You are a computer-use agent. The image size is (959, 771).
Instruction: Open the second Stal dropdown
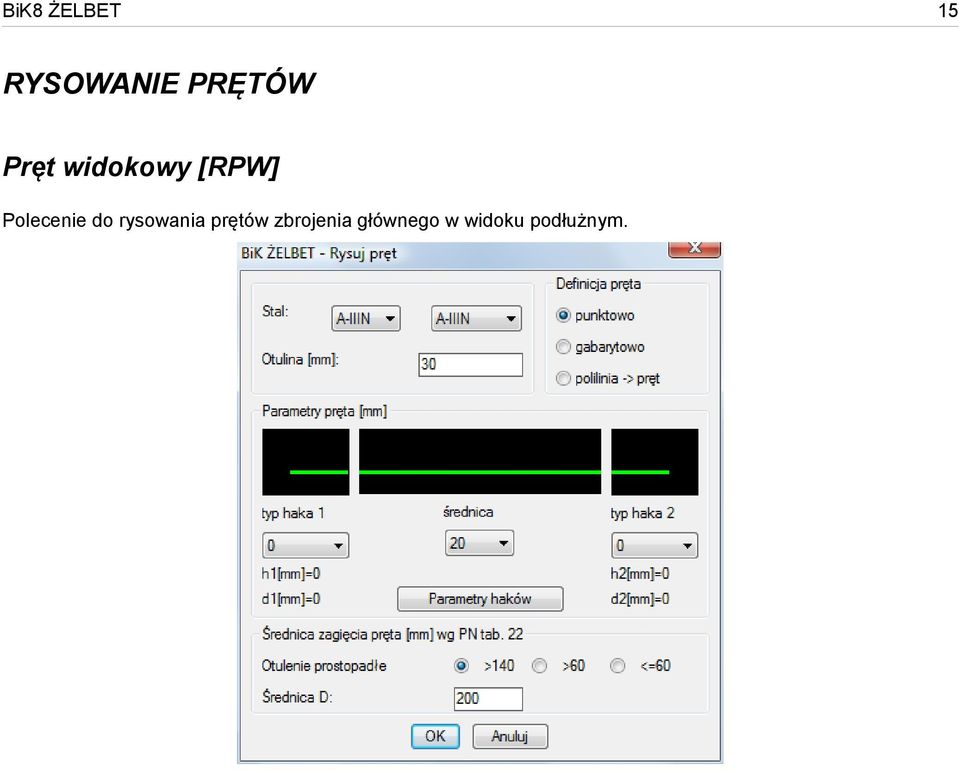tap(476, 319)
